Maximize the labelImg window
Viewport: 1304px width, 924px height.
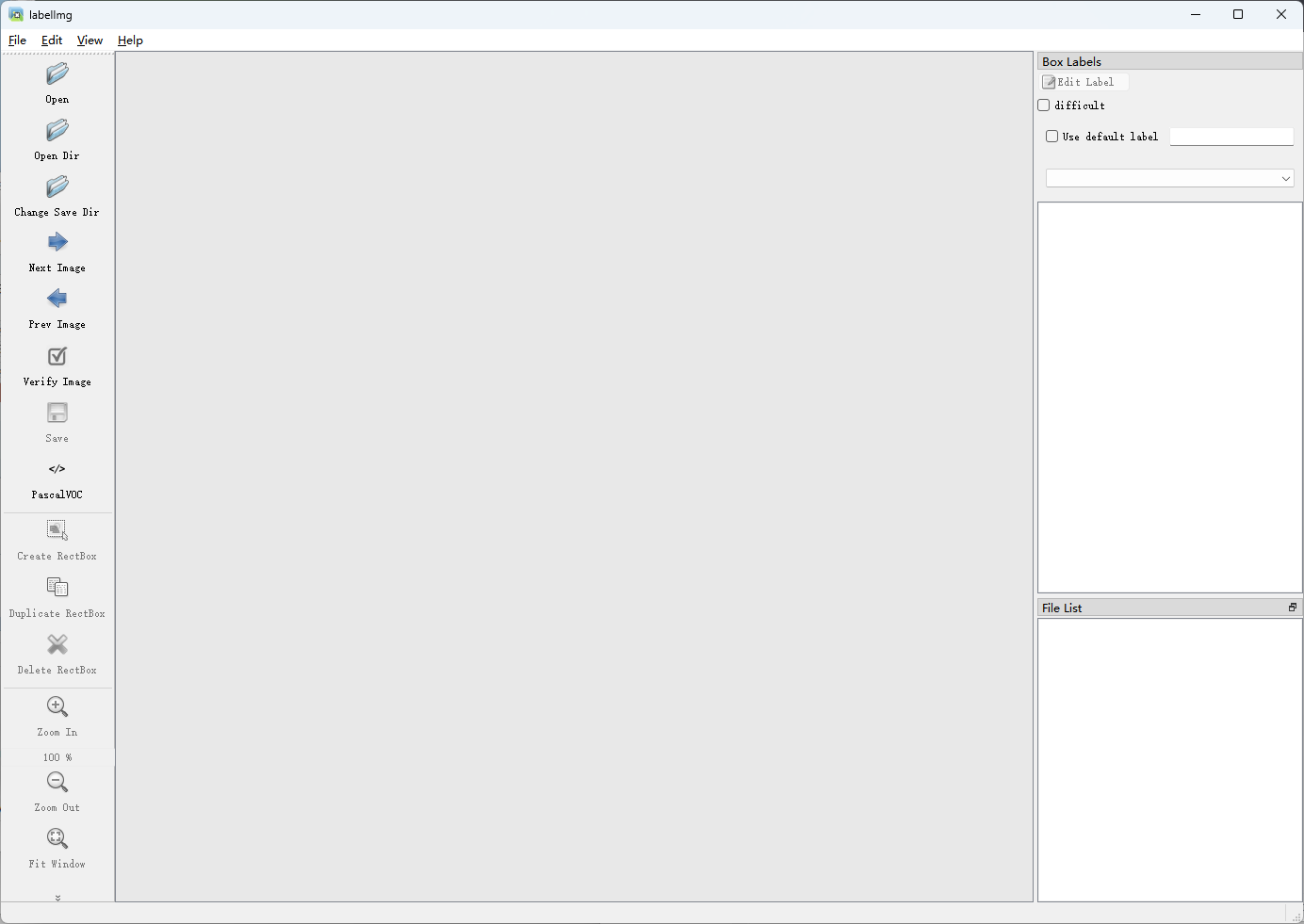1238,14
